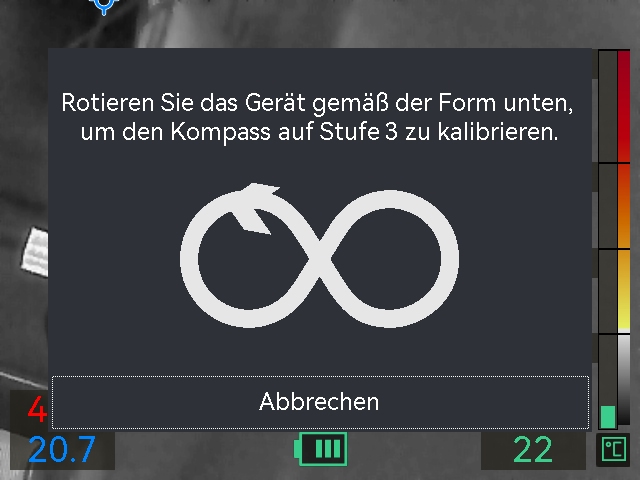Click the center crossing of figure-eight
This screenshot has width=640, height=480.
coord(320,259)
